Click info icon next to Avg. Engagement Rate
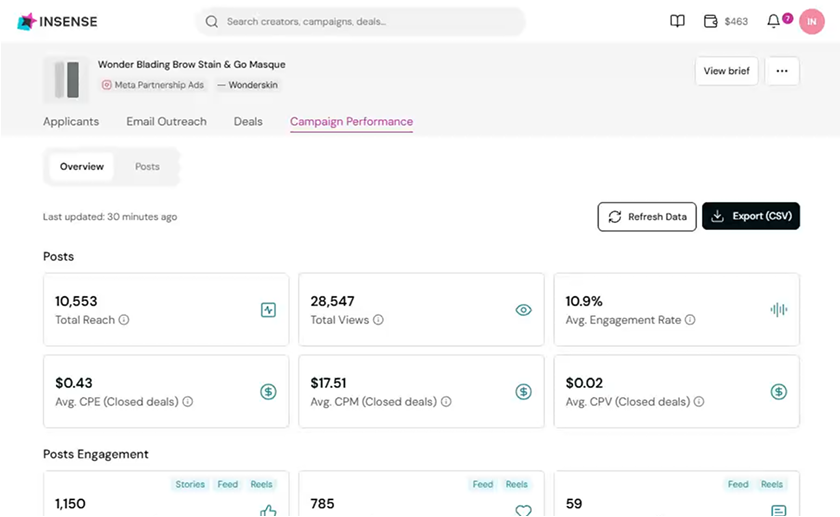The width and height of the screenshot is (840, 517). [690, 320]
